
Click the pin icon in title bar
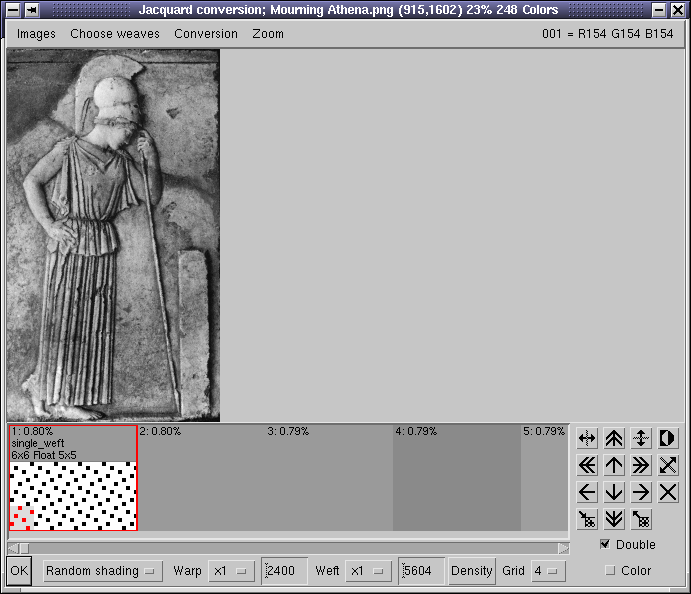(32, 10)
